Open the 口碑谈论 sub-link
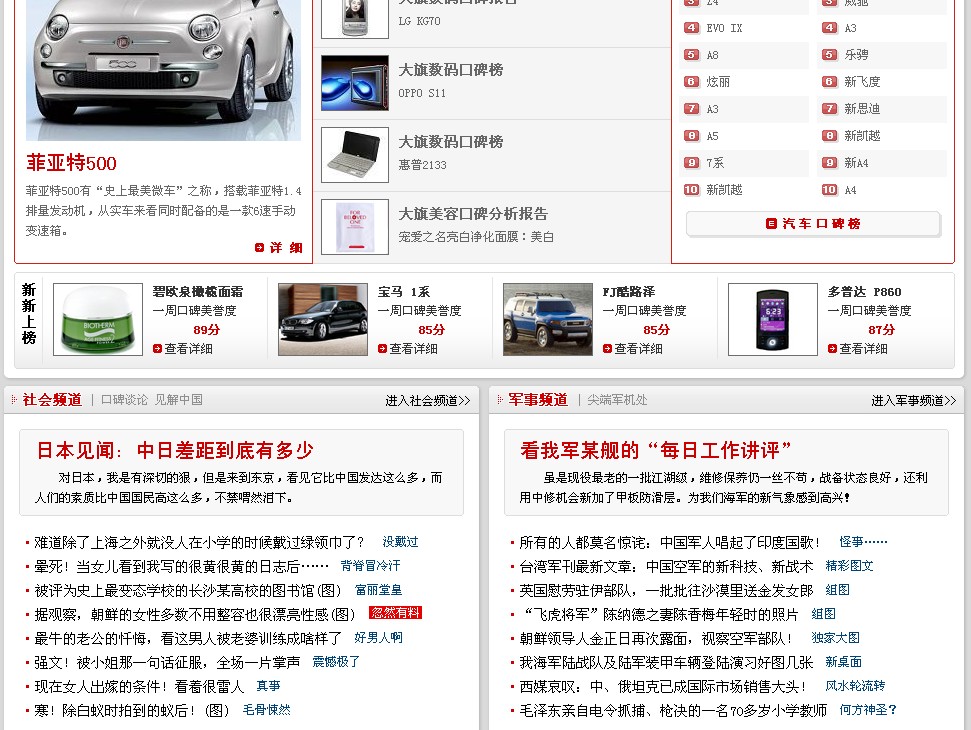The image size is (971, 730). click(x=124, y=400)
